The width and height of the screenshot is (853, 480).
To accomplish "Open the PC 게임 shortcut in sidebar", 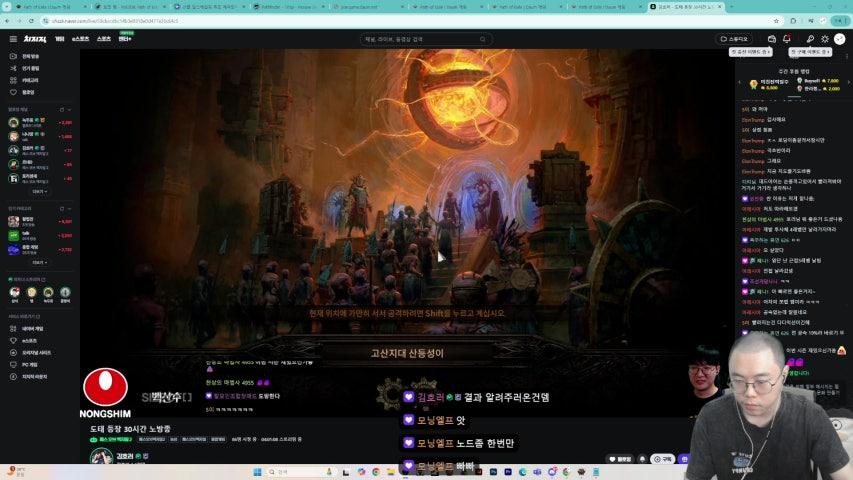I will (25, 365).
